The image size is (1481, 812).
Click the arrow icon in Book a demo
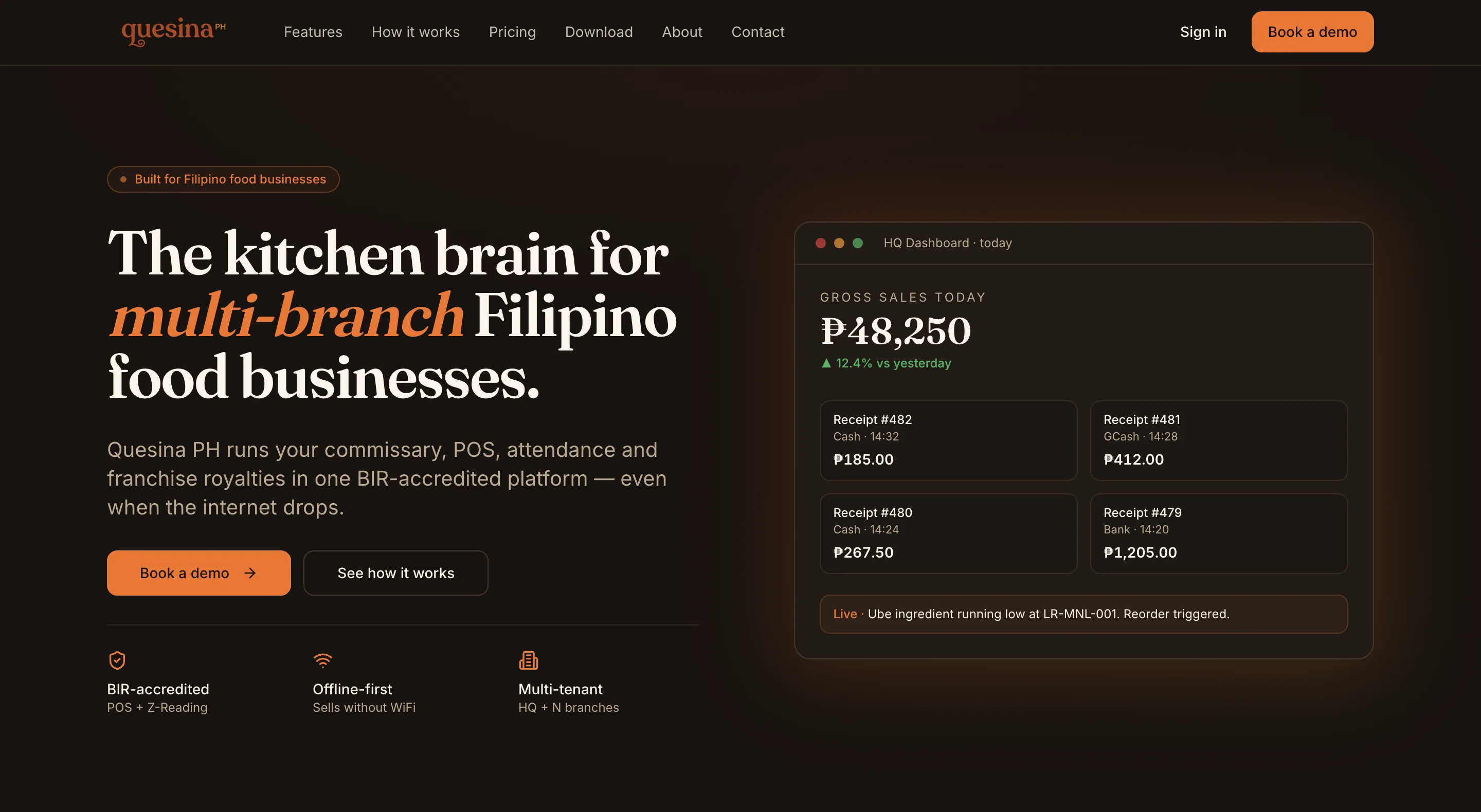pyautogui.click(x=250, y=573)
